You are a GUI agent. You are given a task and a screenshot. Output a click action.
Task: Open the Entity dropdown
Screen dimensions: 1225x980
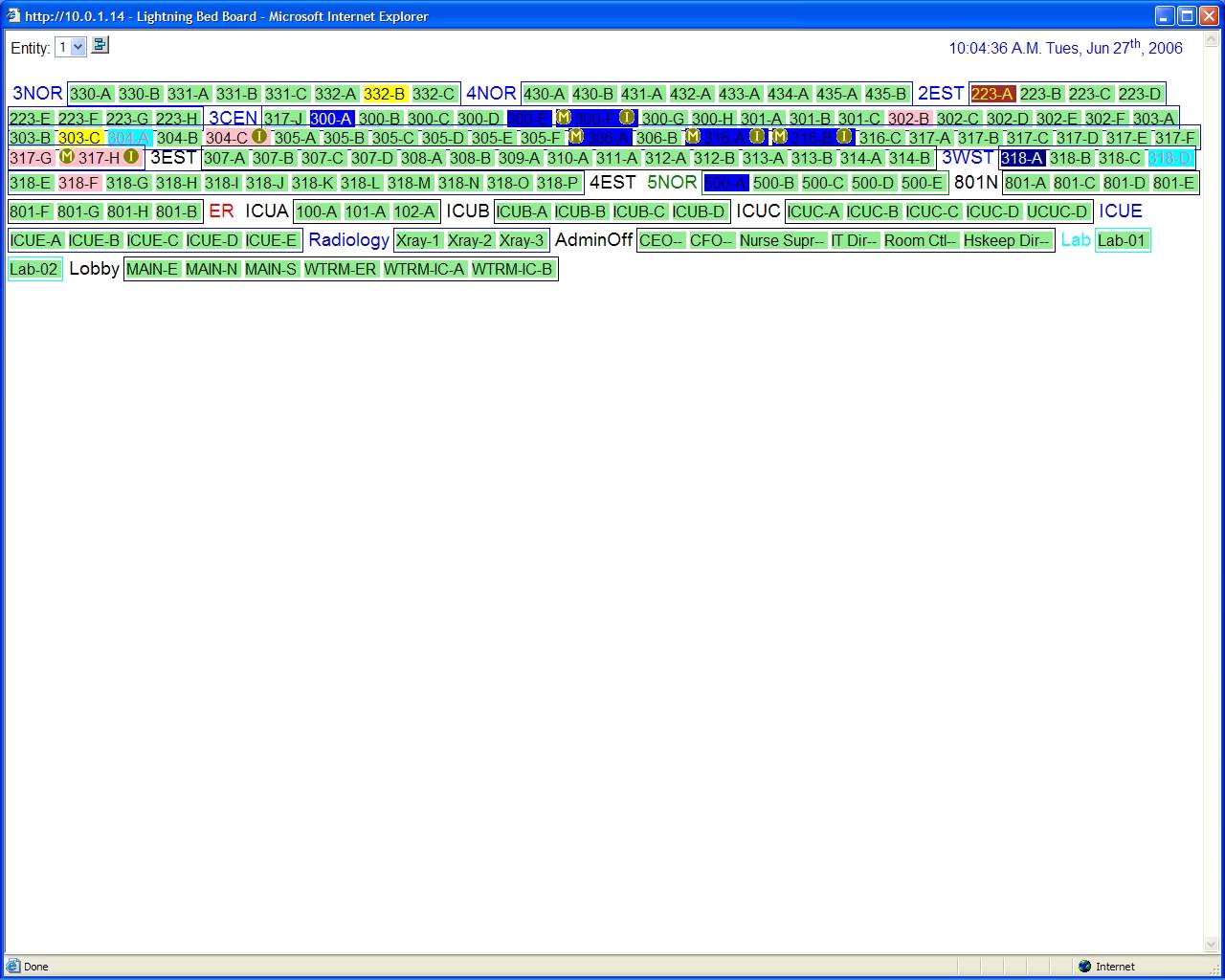[71, 47]
